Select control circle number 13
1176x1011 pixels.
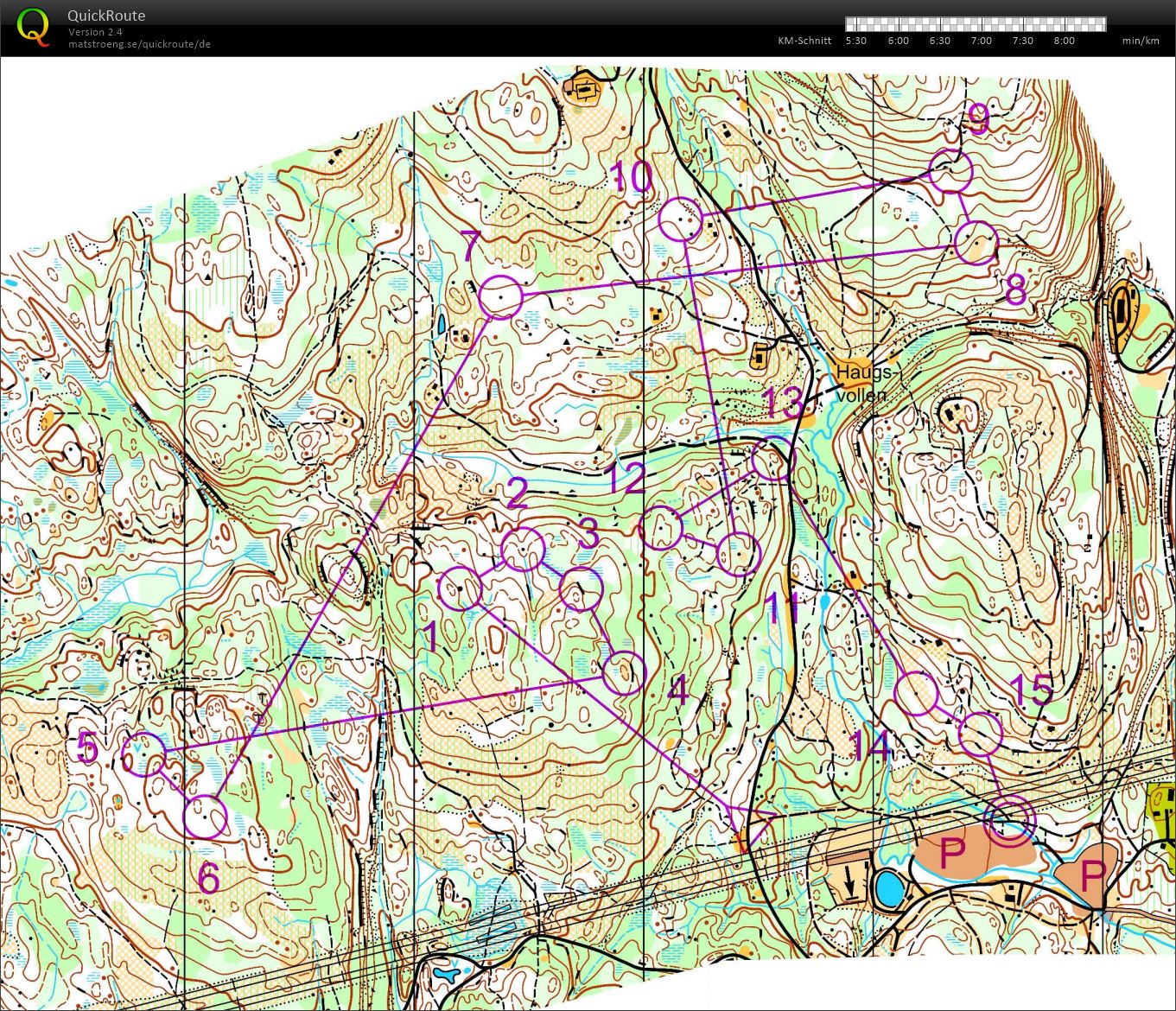[772, 459]
